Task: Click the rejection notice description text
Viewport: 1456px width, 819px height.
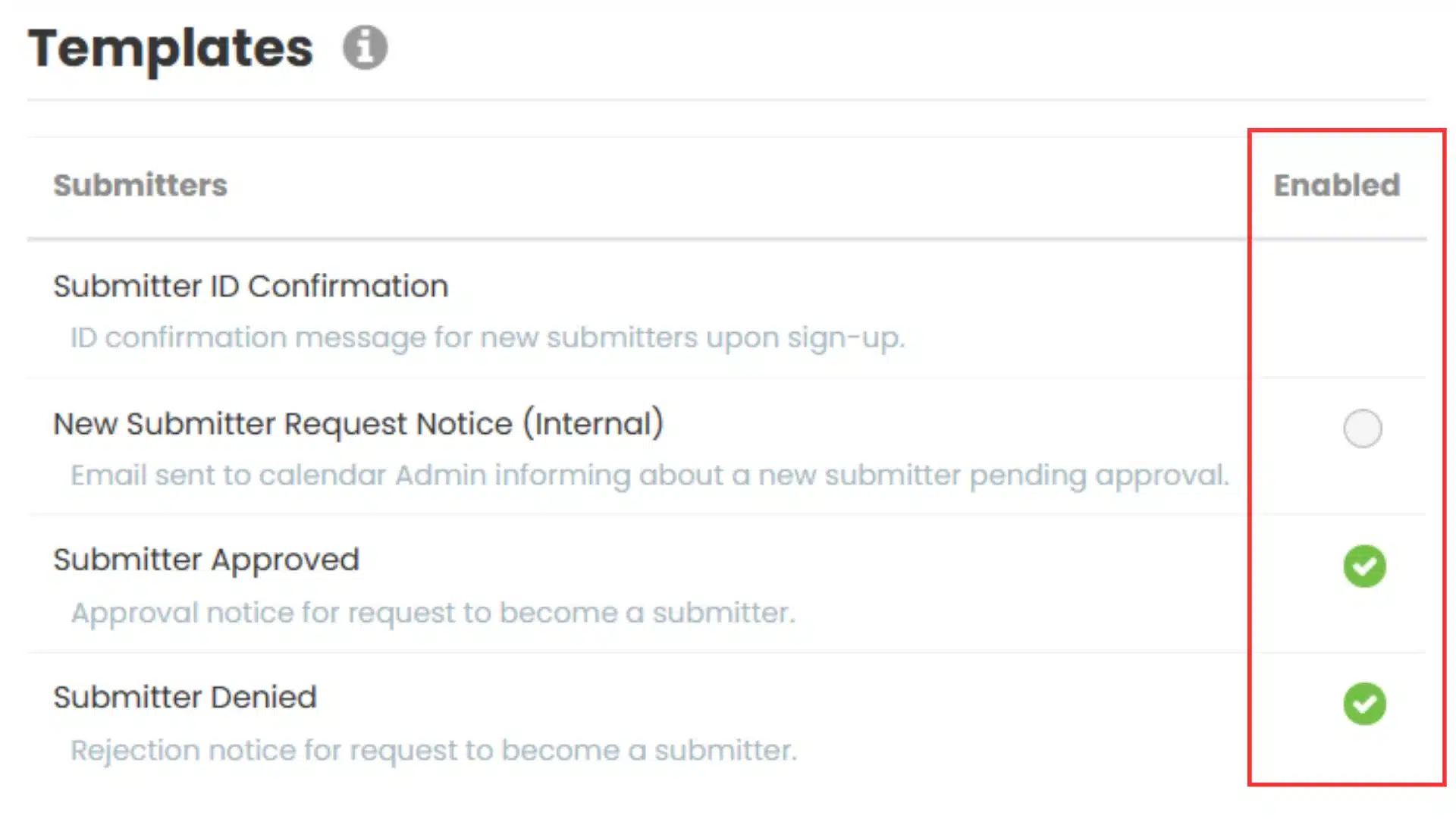Action: [433, 750]
